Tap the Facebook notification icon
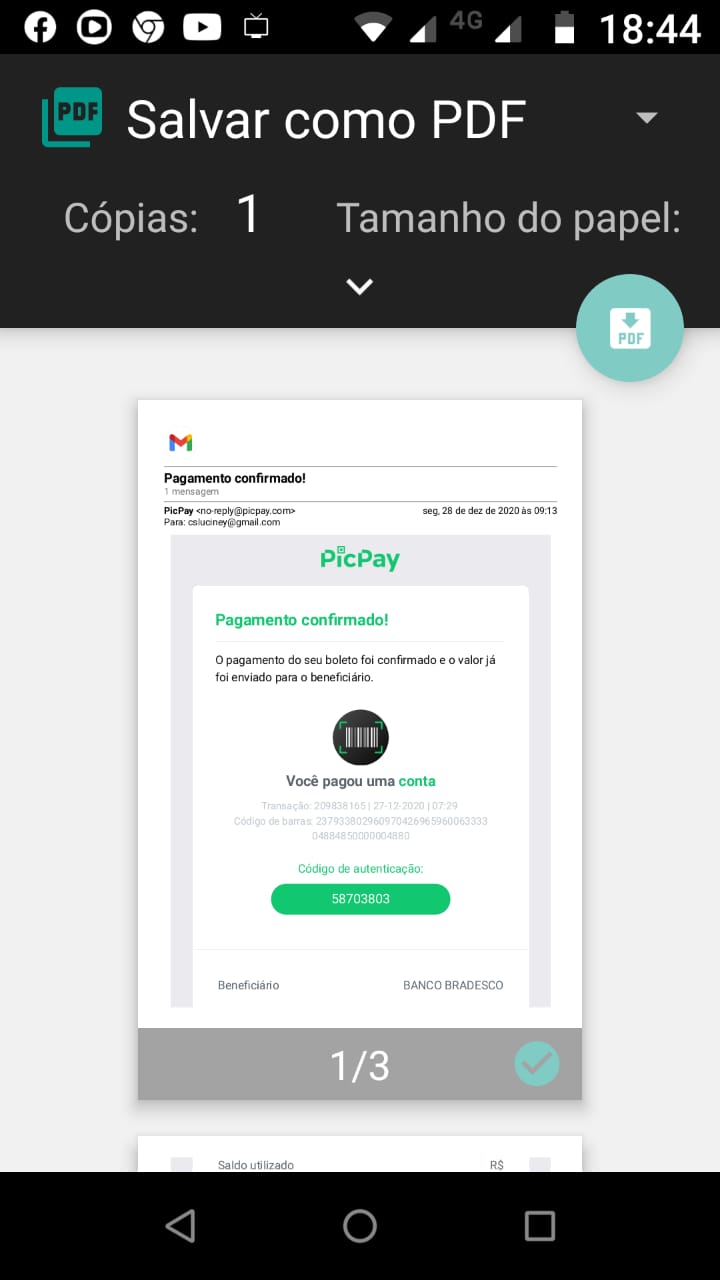This screenshot has width=720, height=1280. coord(40,27)
